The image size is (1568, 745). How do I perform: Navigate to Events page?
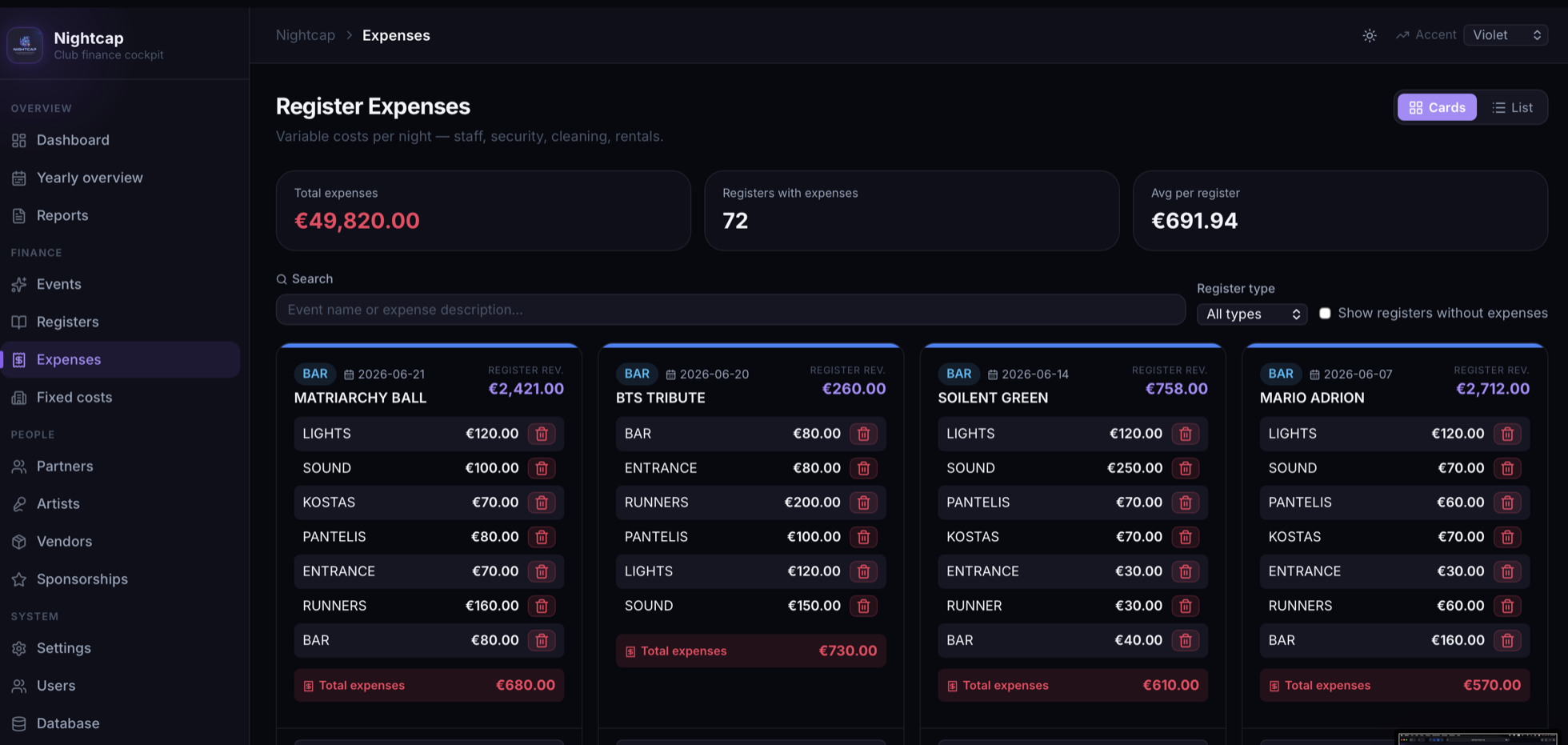(120, 284)
